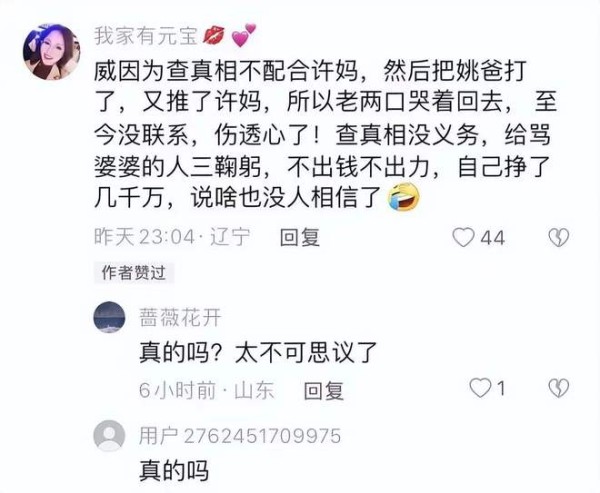The image size is (600, 493).
Task: Tap the timestamp 昨天 23:04 · 辽宁
Action: click(x=173, y=237)
